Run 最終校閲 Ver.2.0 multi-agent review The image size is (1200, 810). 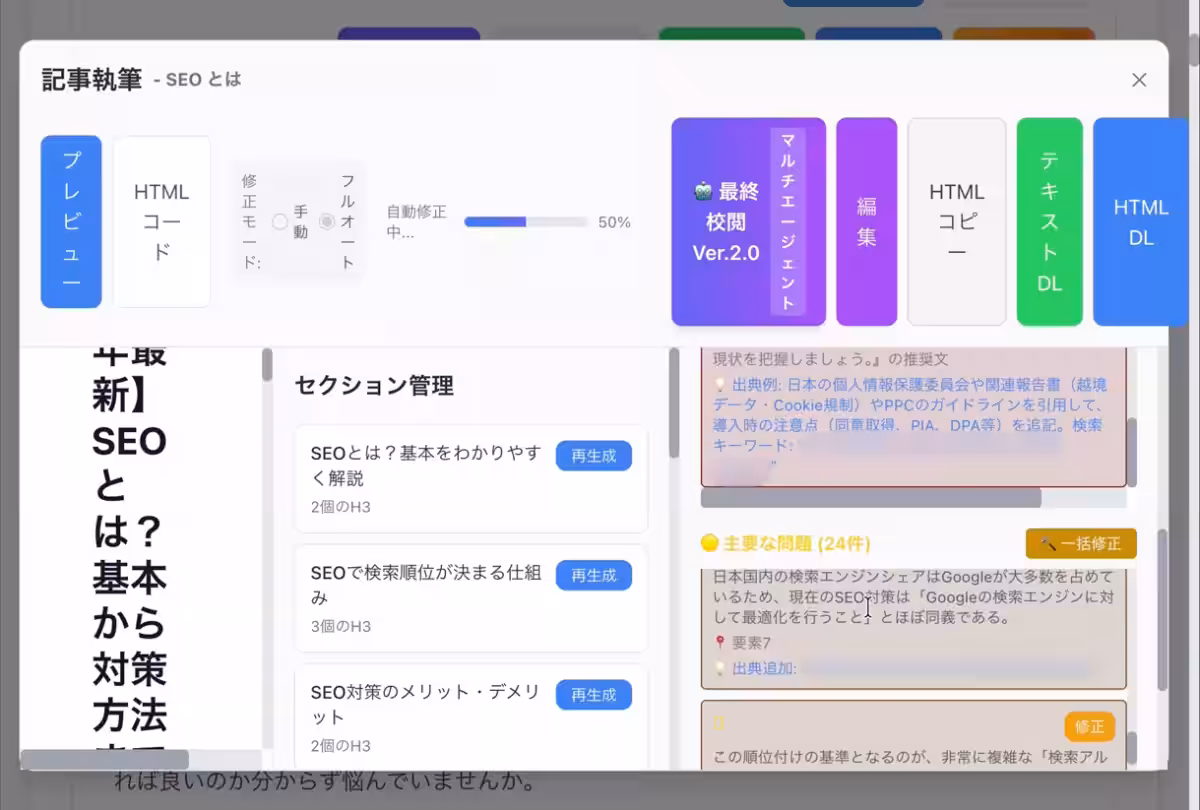point(748,222)
